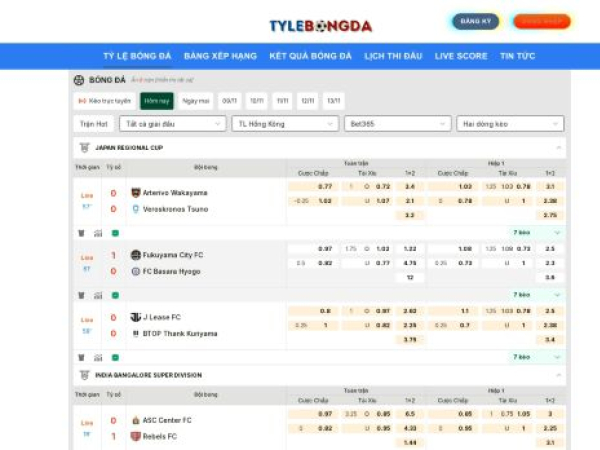
Task: Select the Hôm nay date filter
Action: [157, 101]
